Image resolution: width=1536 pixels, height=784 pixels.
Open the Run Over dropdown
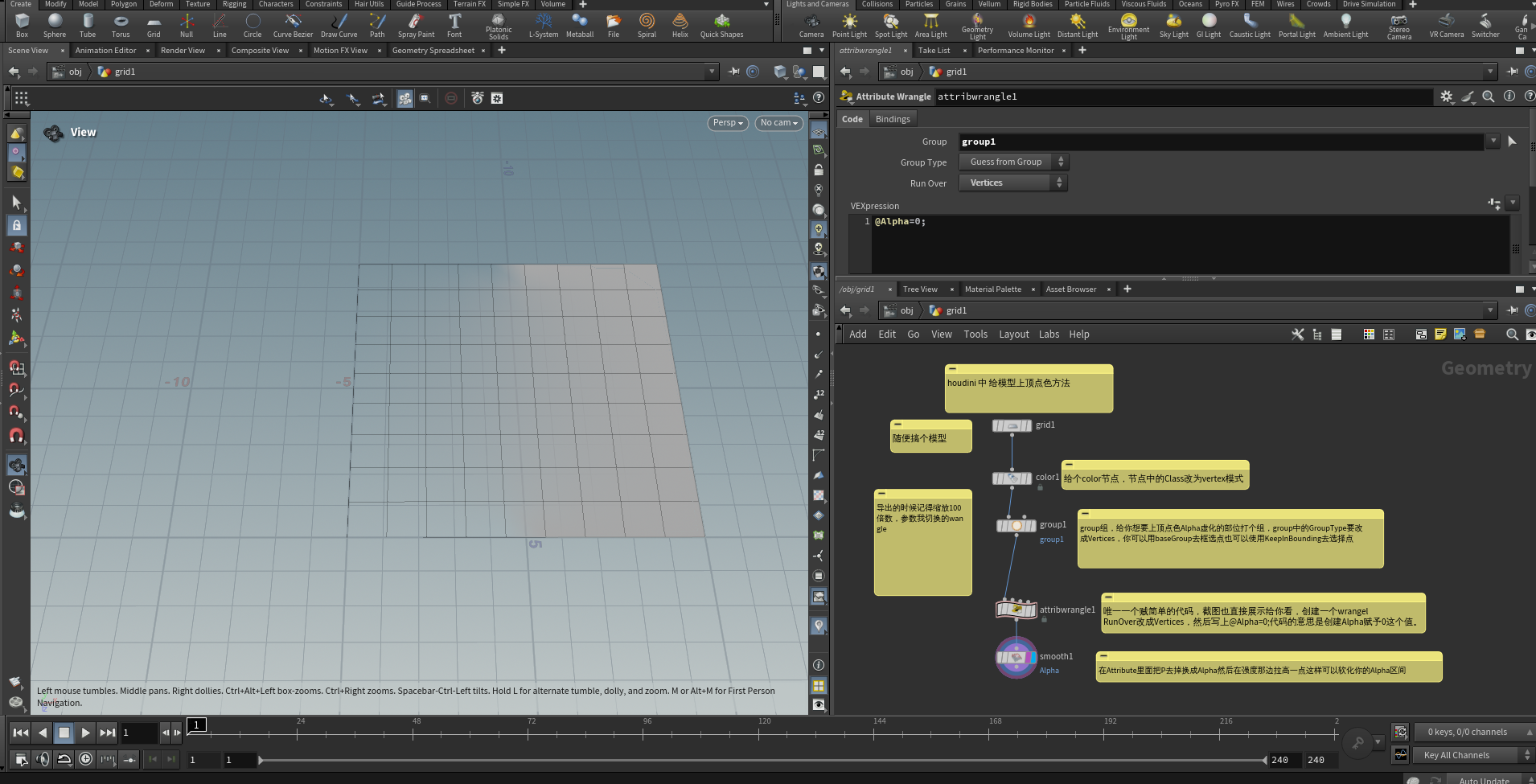click(1012, 183)
